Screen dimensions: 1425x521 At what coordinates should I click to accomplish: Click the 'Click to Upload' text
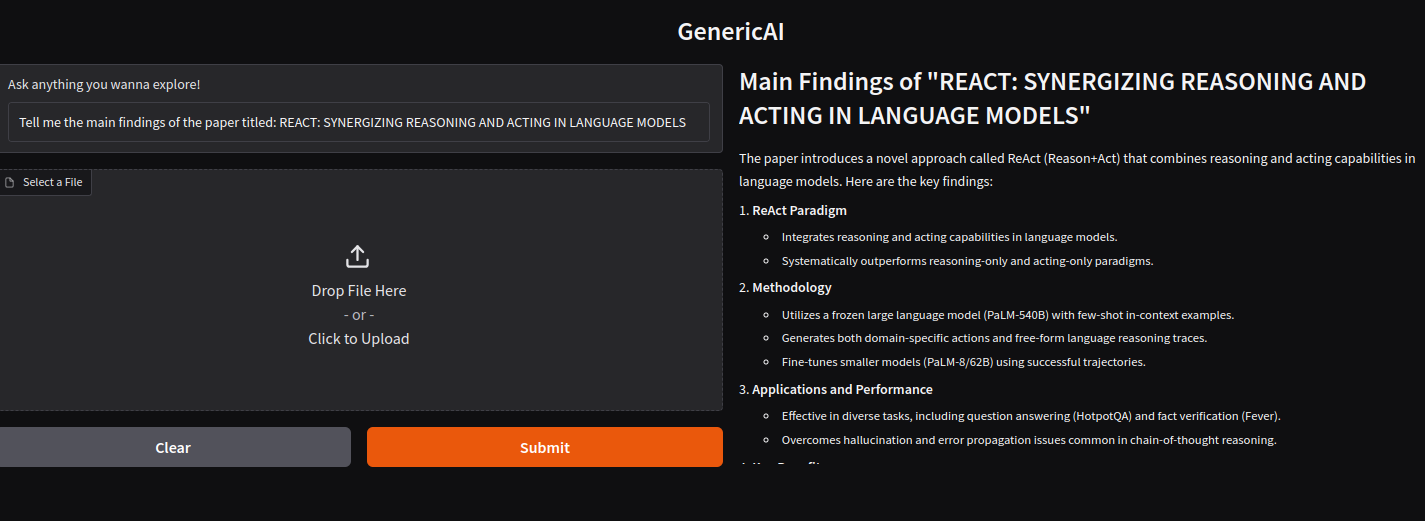[358, 339]
